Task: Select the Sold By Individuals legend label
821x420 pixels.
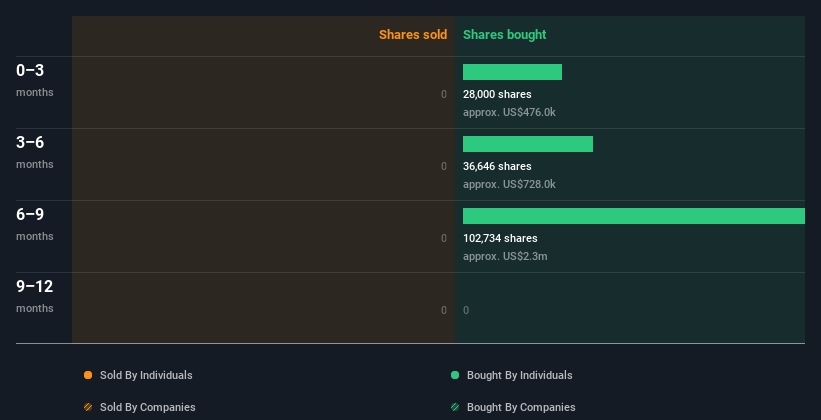Action: pos(146,375)
